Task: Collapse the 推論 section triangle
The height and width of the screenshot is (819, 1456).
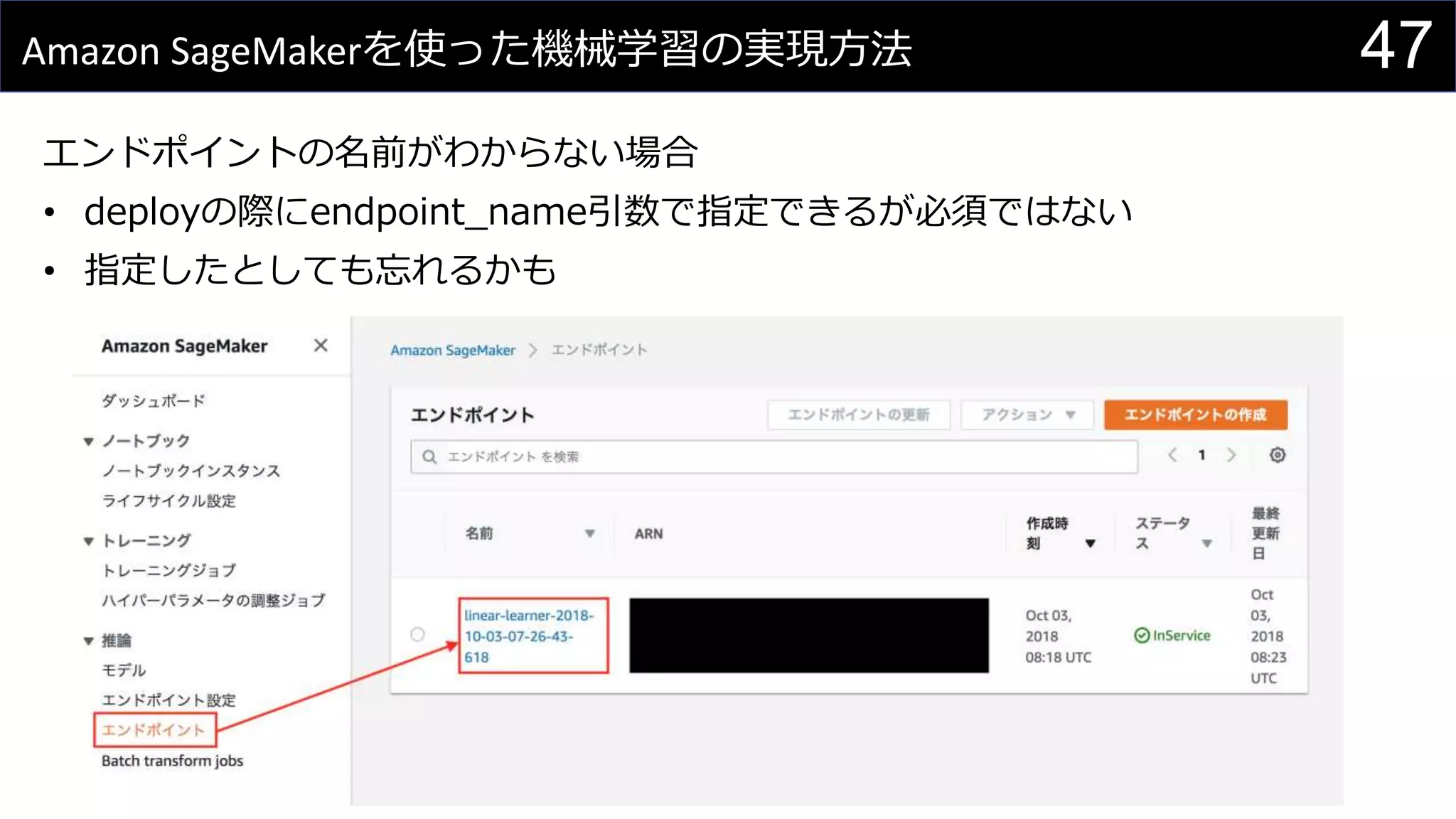Action: (88, 641)
